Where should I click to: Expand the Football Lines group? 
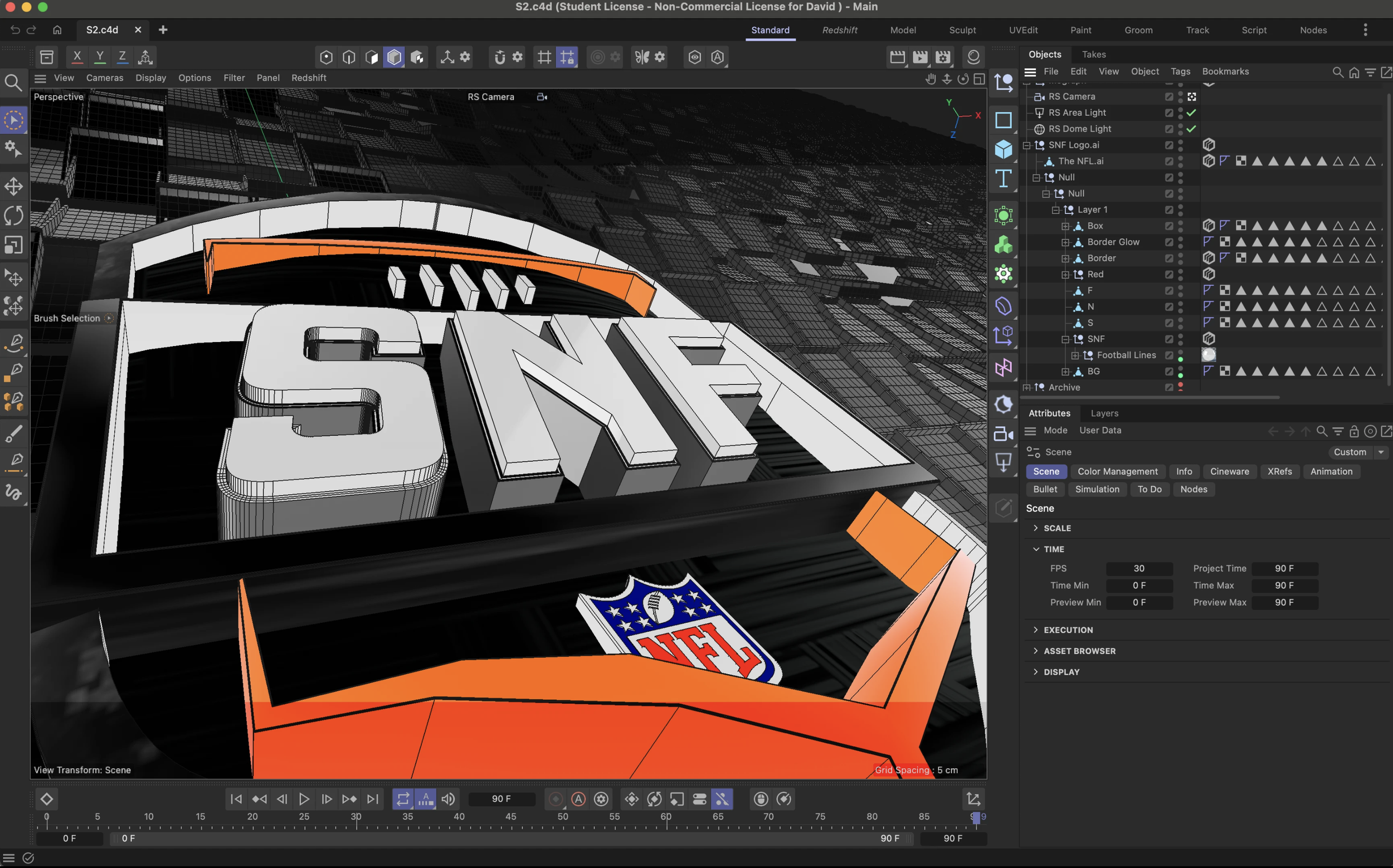[x=1075, y=355]
